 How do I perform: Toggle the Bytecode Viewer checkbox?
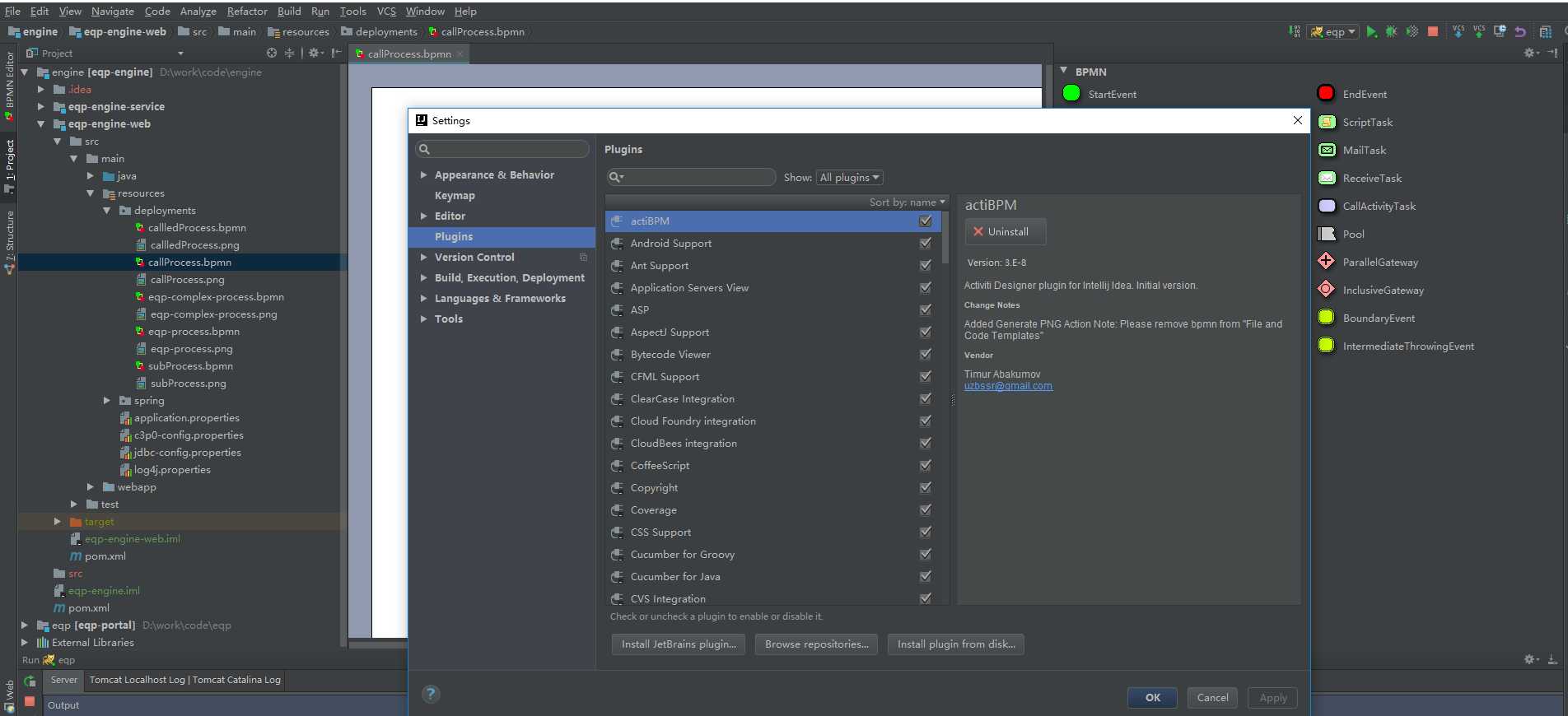pyautogui.click(x=926, y=354)
